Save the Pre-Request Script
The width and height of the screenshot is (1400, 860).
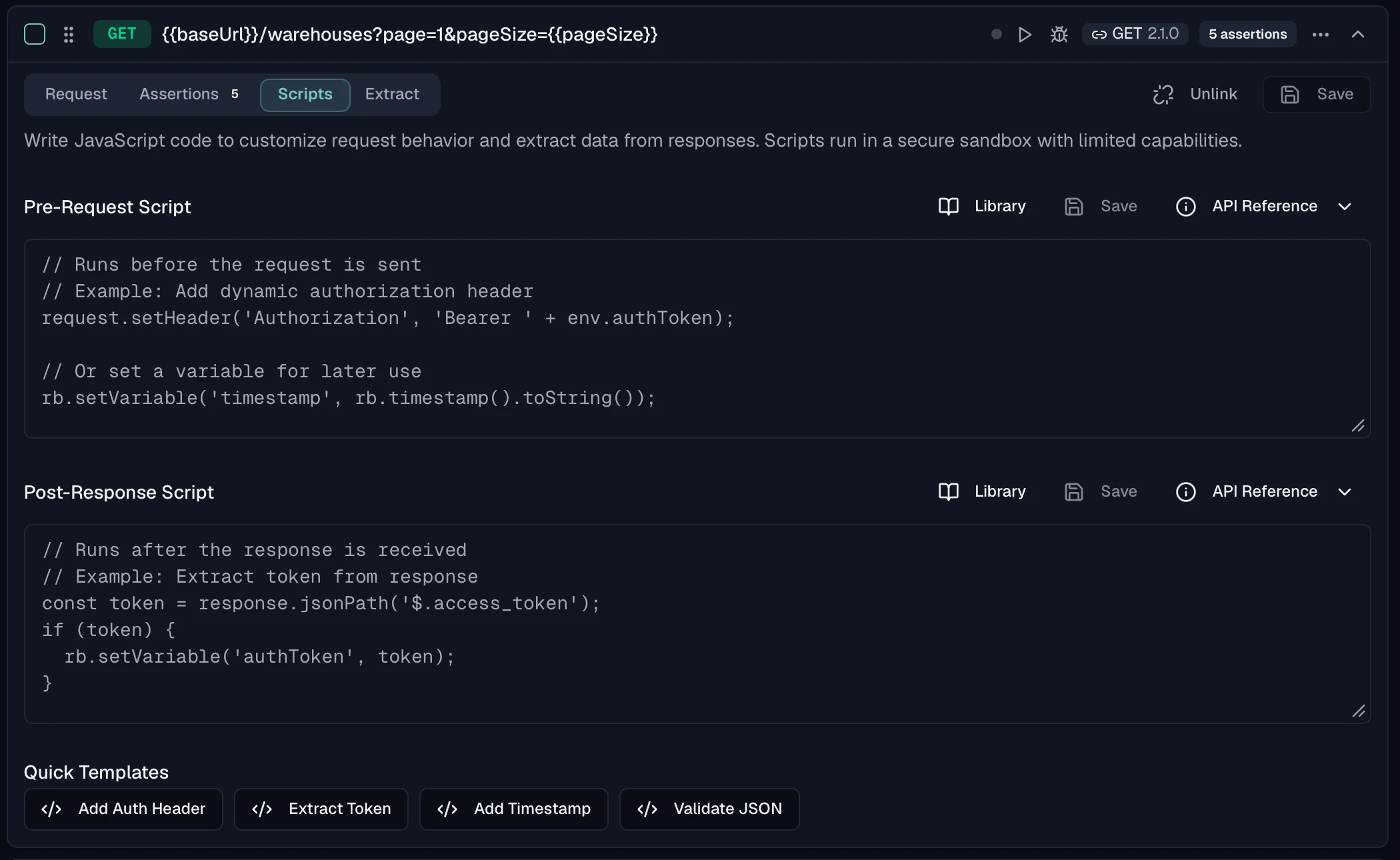(1101, 206)
